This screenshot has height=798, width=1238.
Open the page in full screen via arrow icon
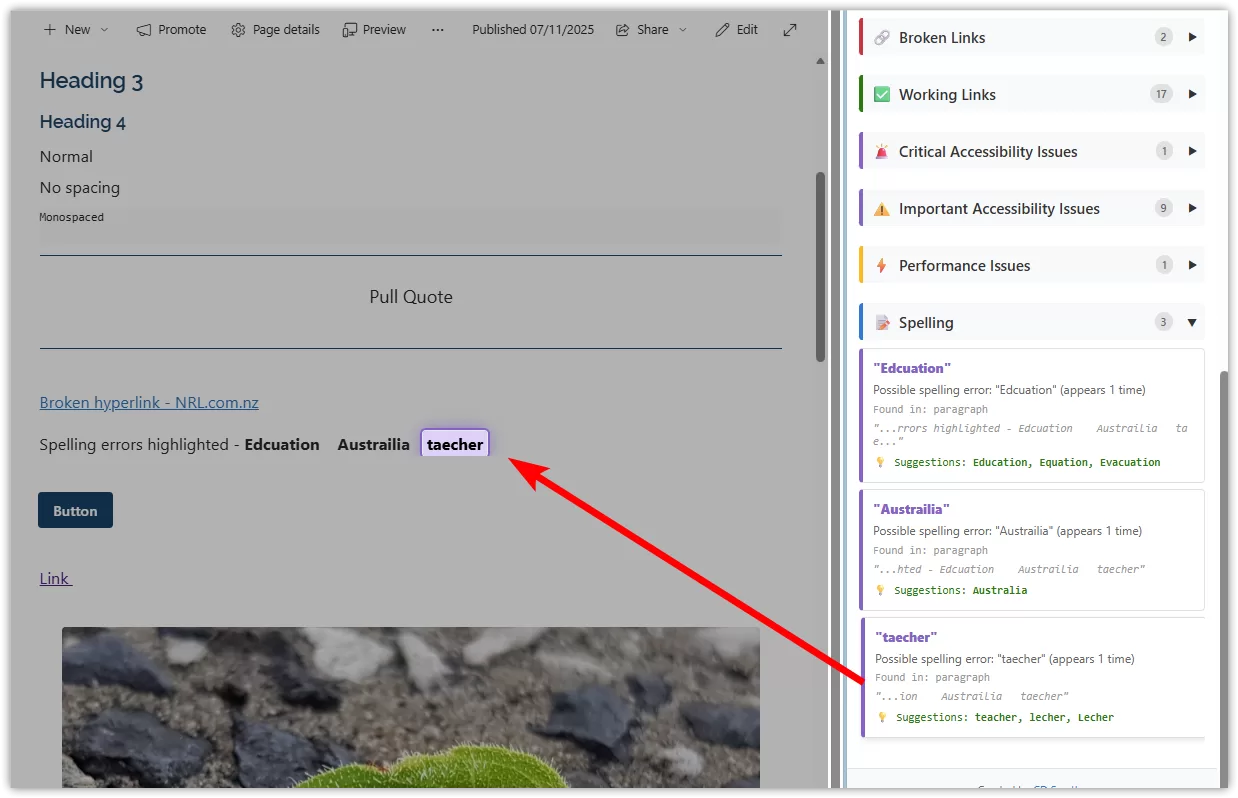790,30
